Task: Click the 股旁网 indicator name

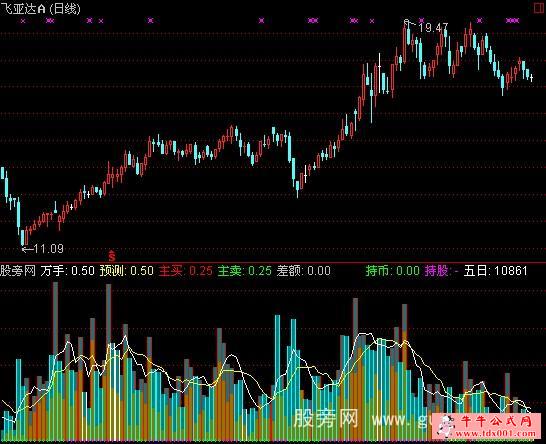Action: pyautogui.click(x=18, y=271)
